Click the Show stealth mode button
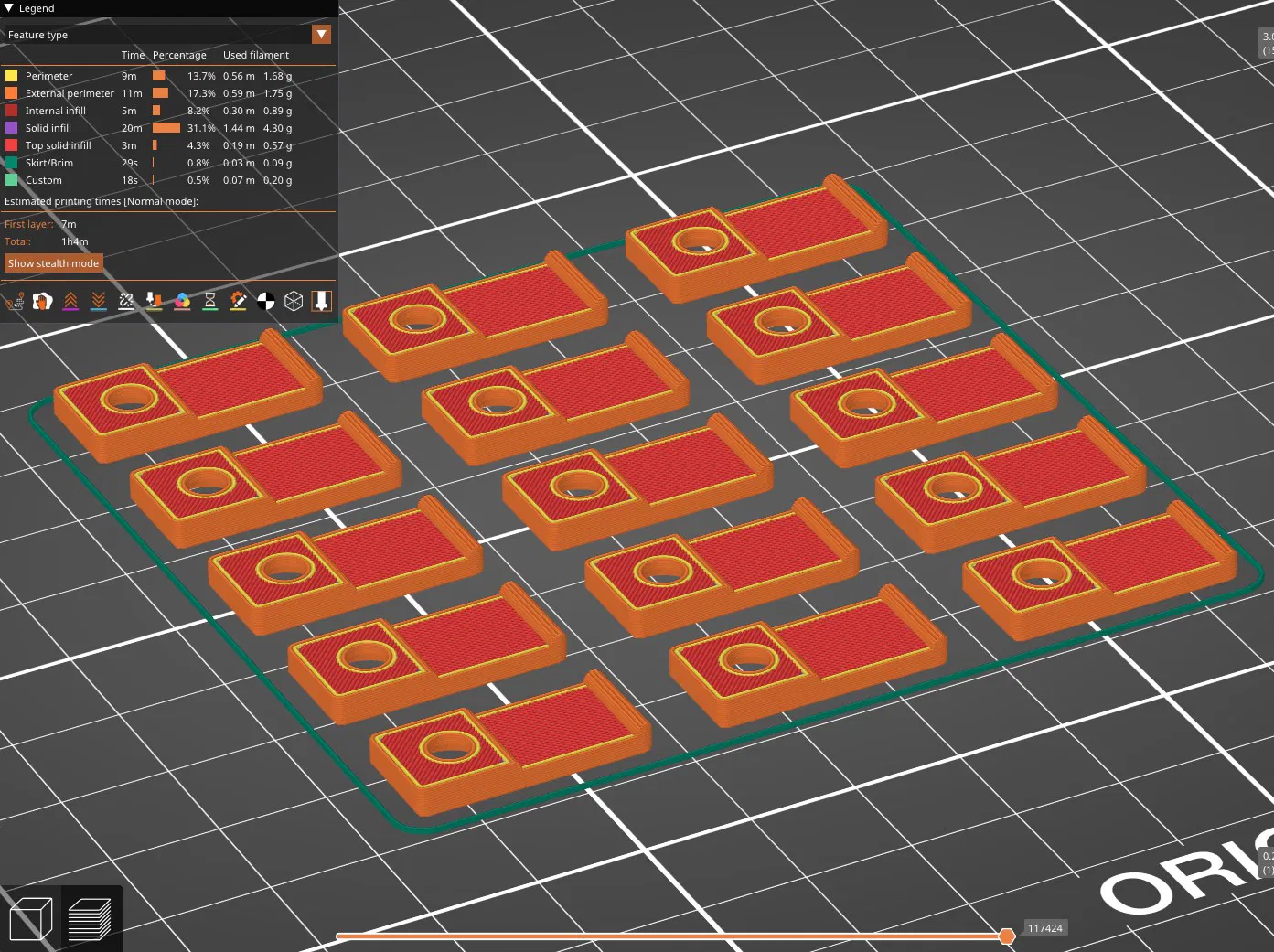This screenshot has width=1274, height=952. [x=53, y=263]
